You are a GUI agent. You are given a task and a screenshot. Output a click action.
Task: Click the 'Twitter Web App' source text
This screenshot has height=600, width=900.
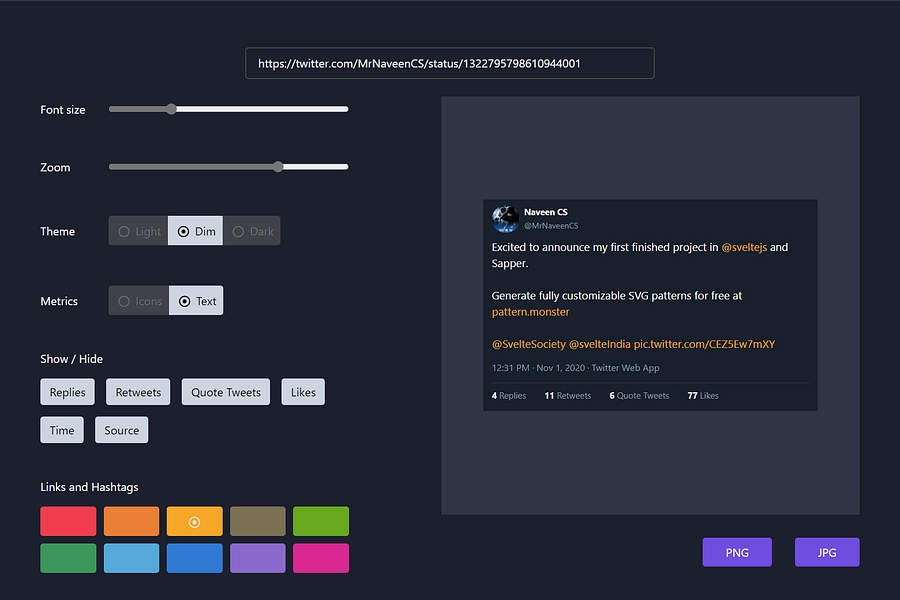point(626,367)
